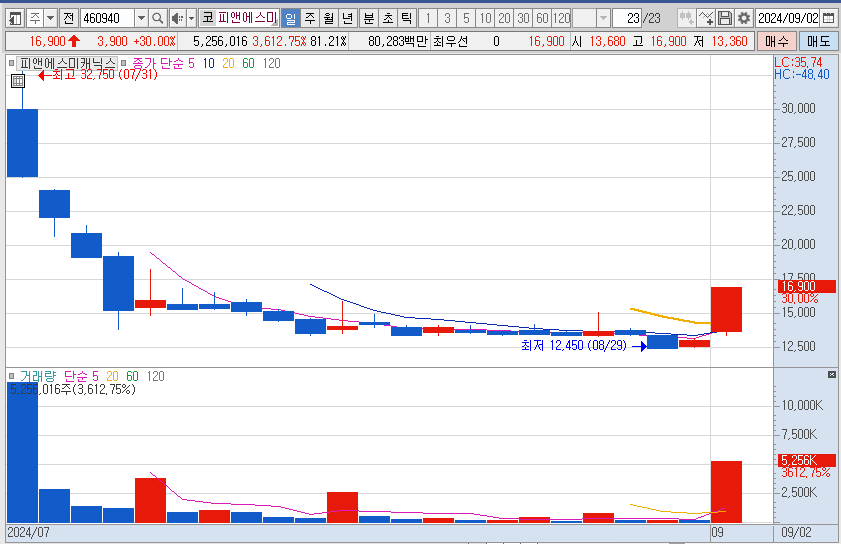The width and height of the screenshot is (841, 544).
Task: Click the trade amount 80,283백만
Action: pos(398,41)
